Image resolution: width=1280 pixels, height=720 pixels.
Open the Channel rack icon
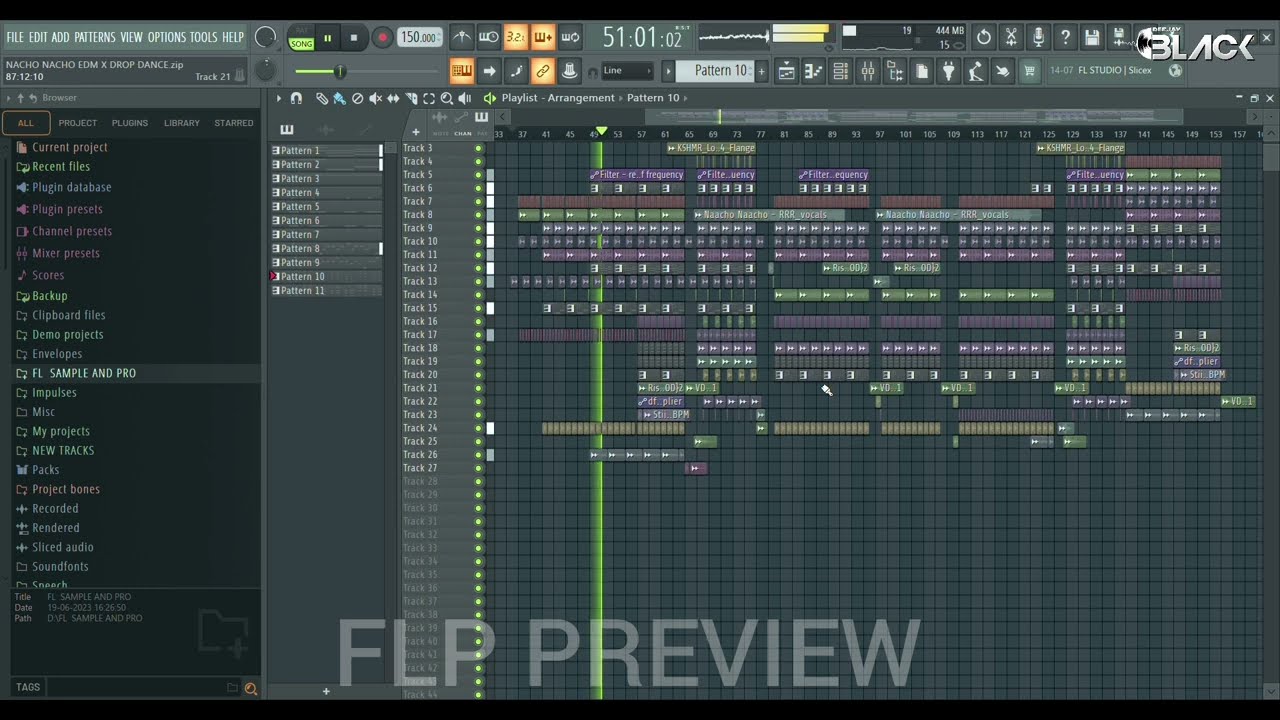click(840, 71)
